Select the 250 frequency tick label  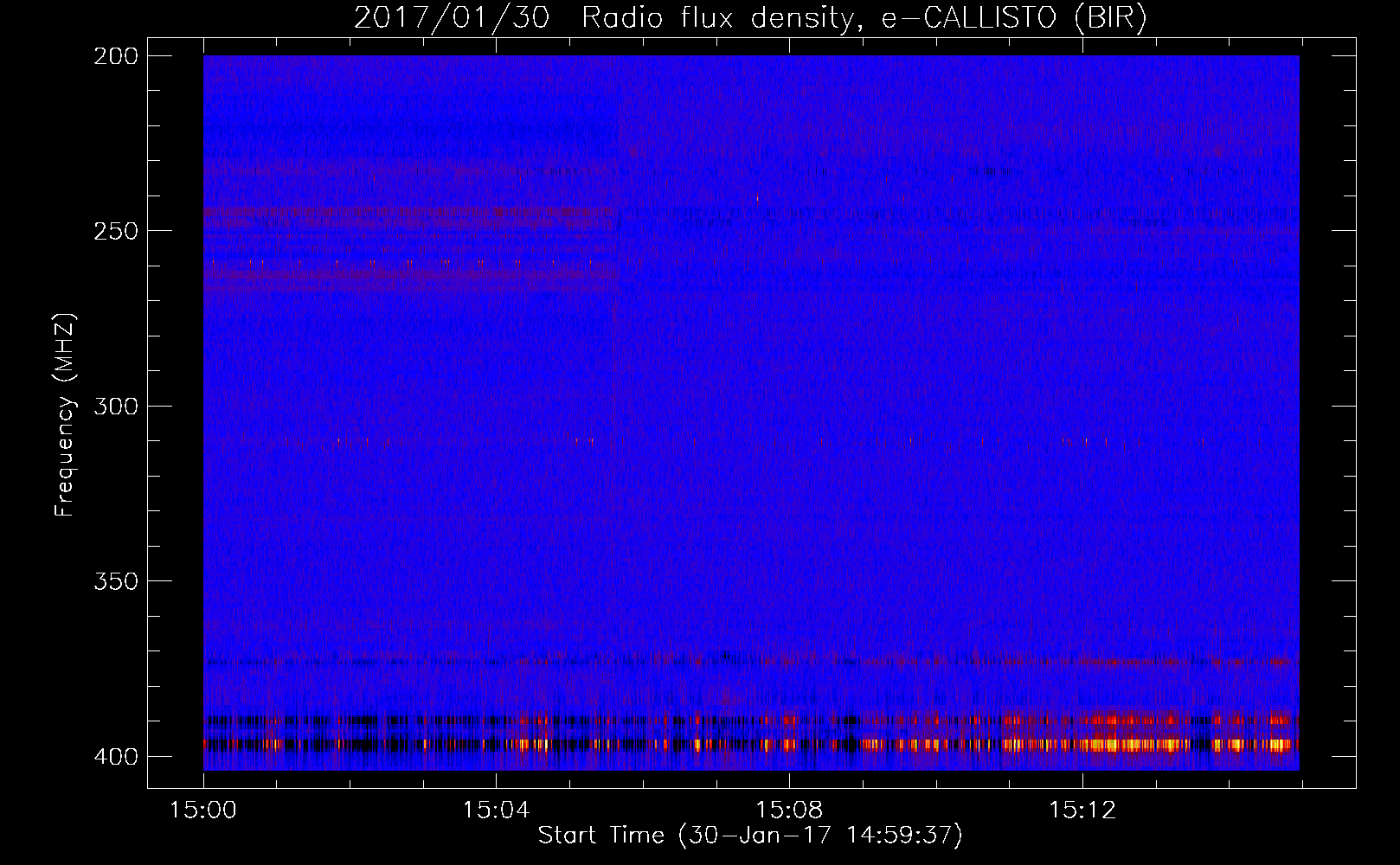116,231
